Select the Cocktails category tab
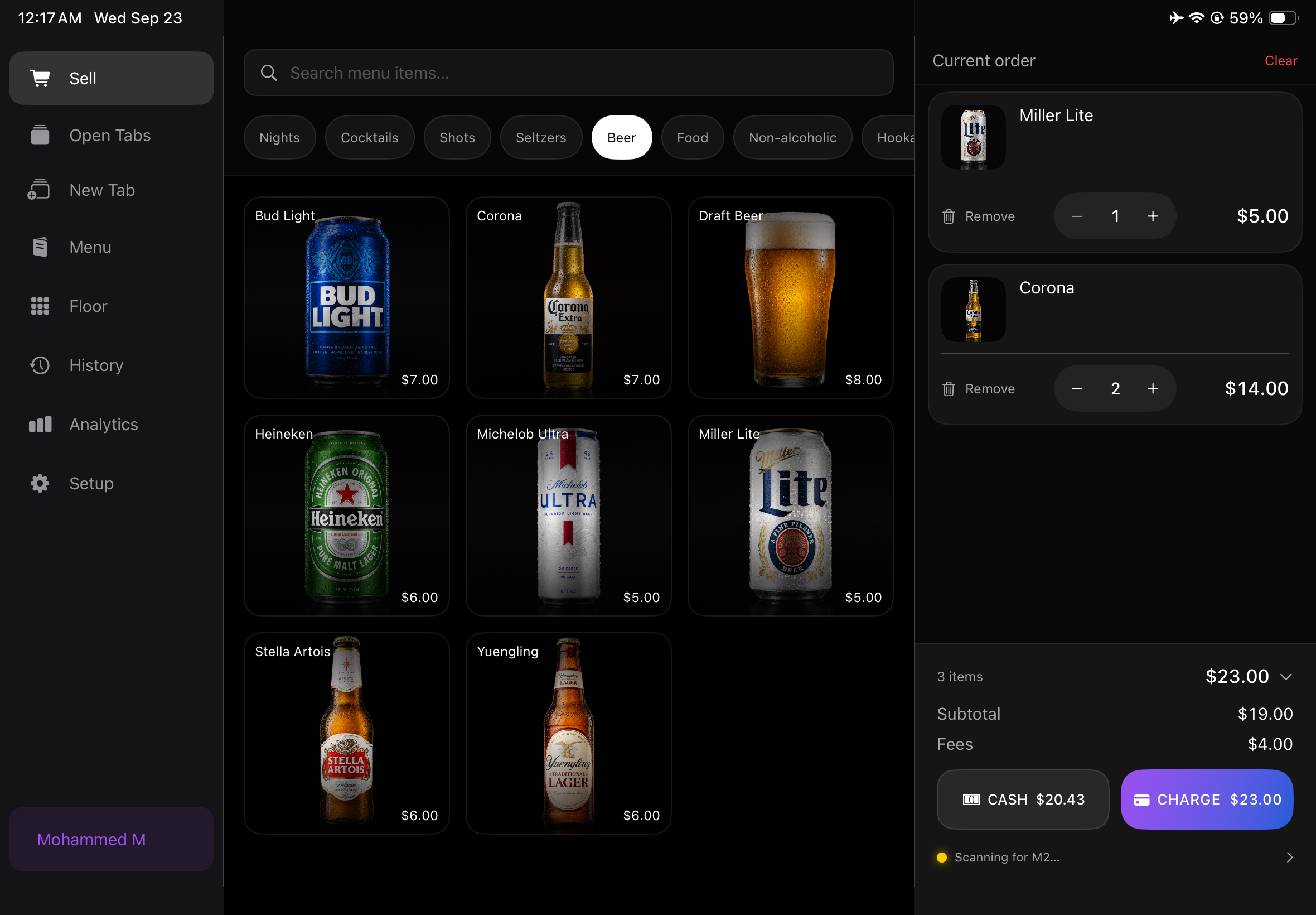Screen dimensions: 1316x915 [x=370, y=138]
